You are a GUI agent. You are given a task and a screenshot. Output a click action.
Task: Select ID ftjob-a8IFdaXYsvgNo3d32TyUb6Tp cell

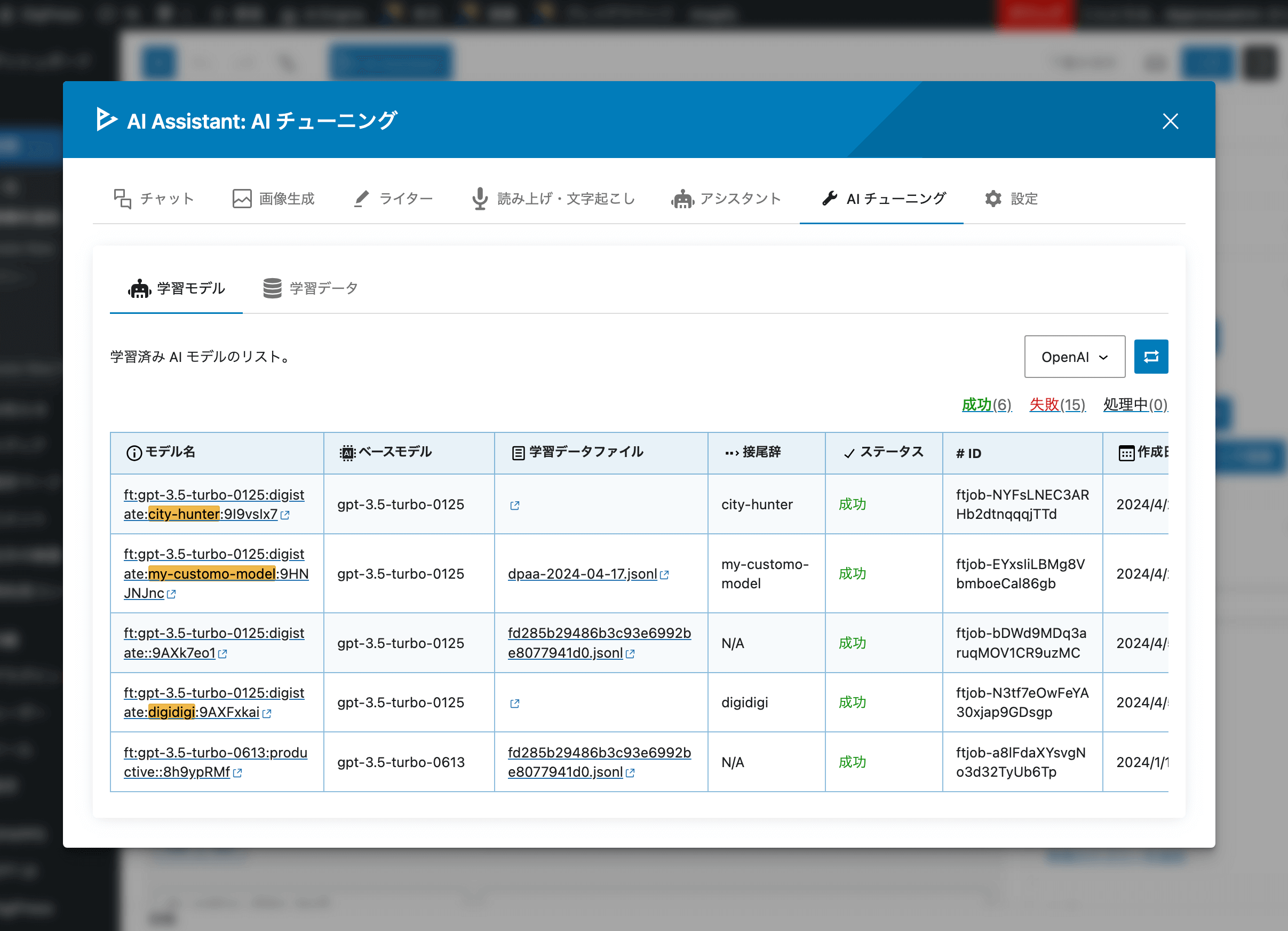(1022, 762)
